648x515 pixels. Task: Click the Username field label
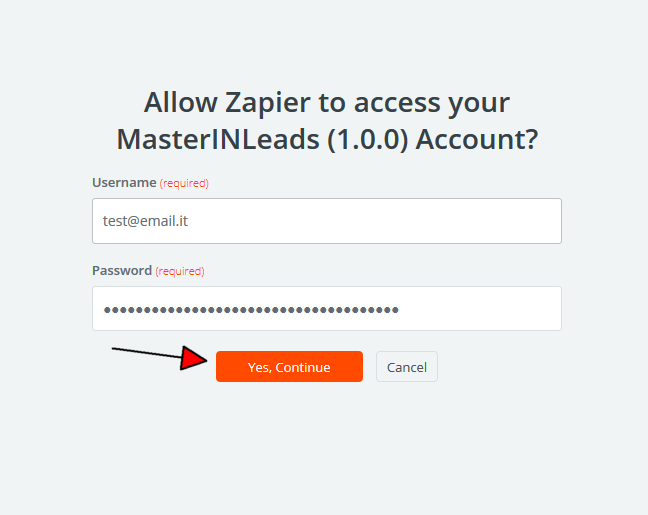124,183
